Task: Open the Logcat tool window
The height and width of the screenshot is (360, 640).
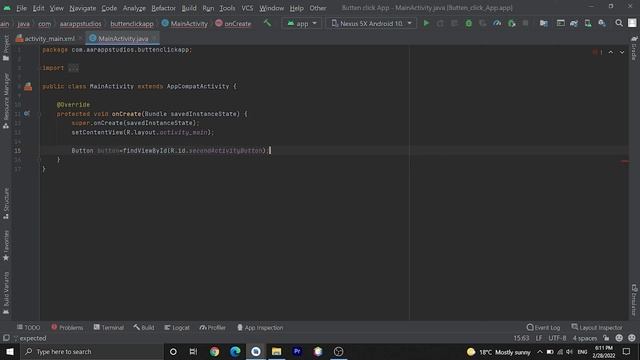Action: (x=177, y=327)
